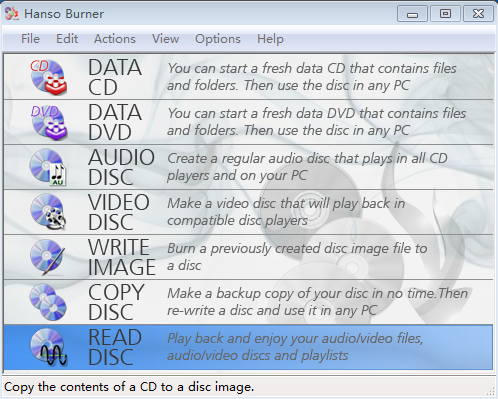
Task: Choose the DATA DVD label
Action: coord(115,122)
